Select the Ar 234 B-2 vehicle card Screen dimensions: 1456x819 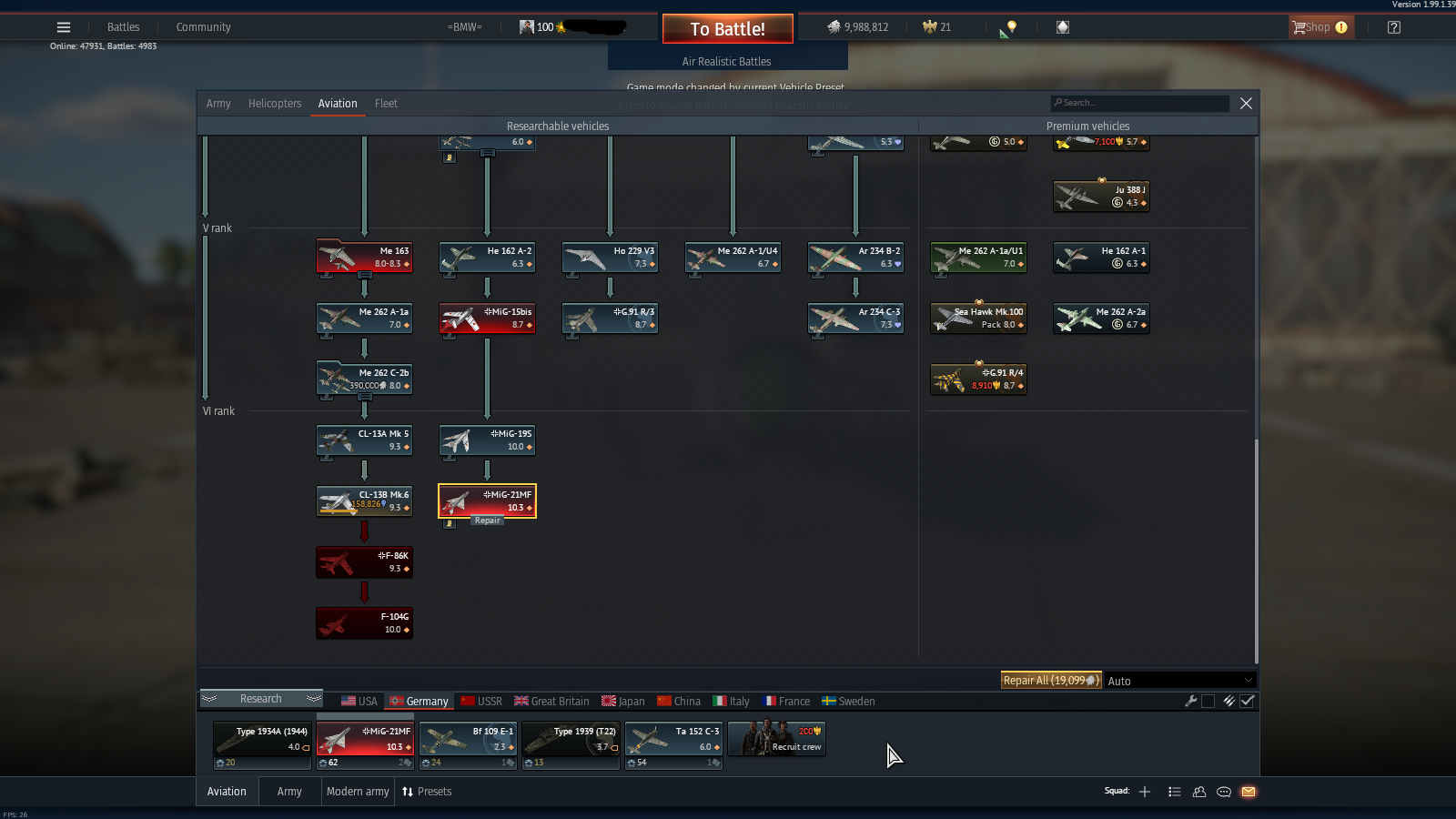click(855, 257)
